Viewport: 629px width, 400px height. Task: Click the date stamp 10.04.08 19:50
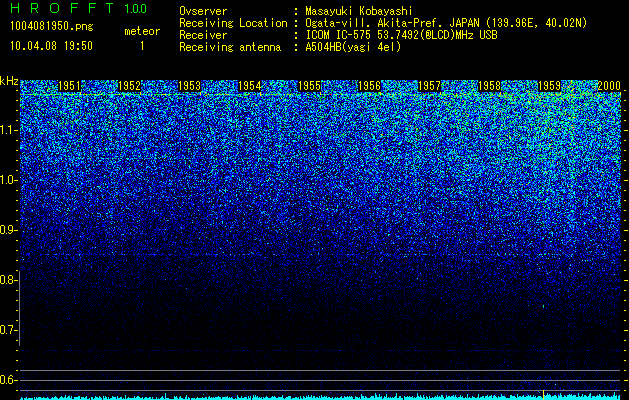point(51,46)
